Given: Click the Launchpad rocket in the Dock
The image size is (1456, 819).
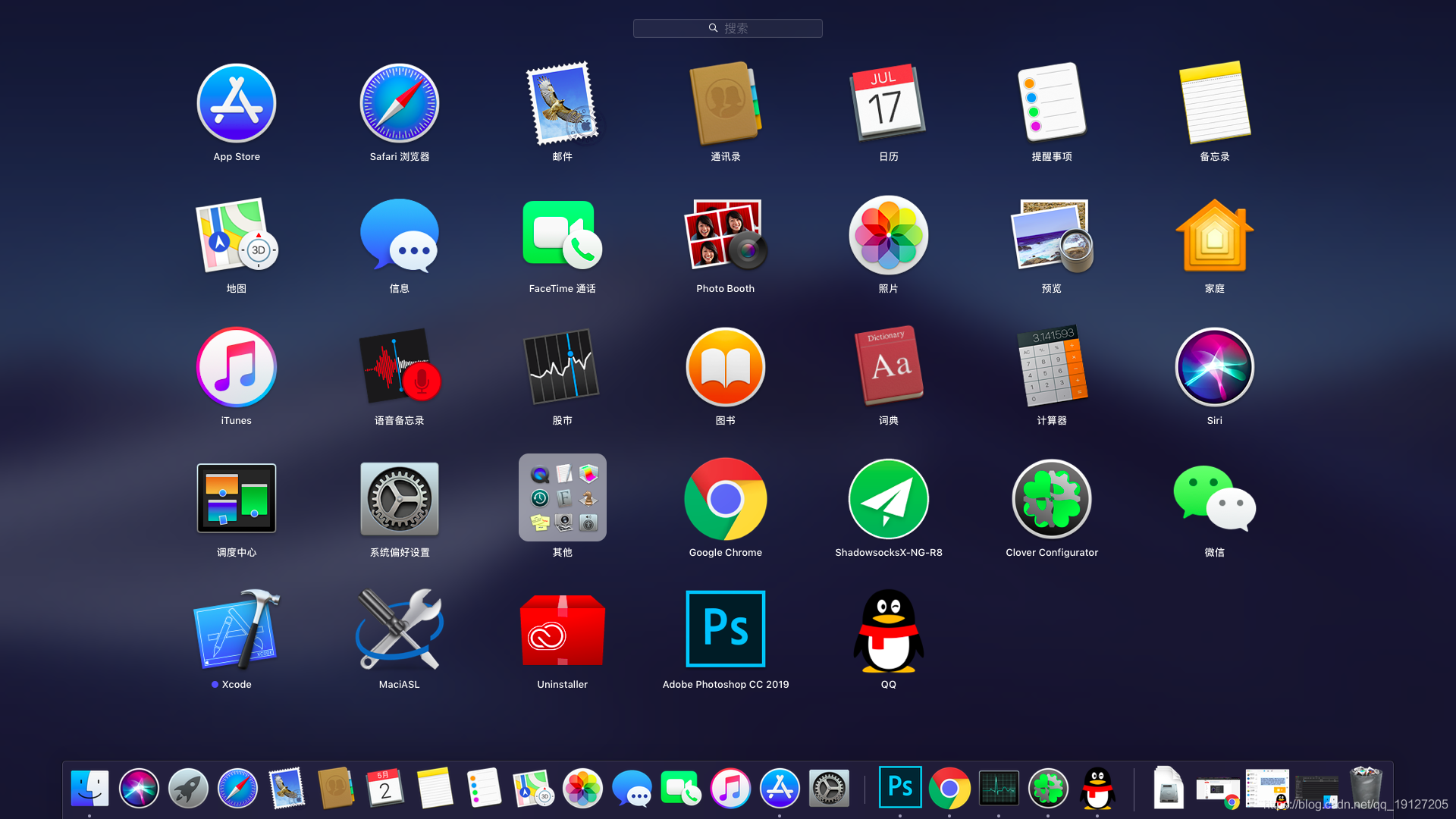Looking at the screenshot, I should (188, 789).
